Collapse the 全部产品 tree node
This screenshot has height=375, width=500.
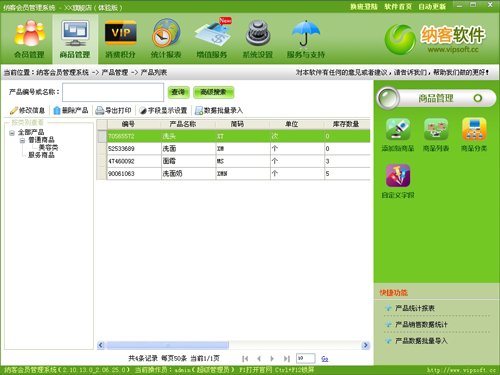coord(12,133)
